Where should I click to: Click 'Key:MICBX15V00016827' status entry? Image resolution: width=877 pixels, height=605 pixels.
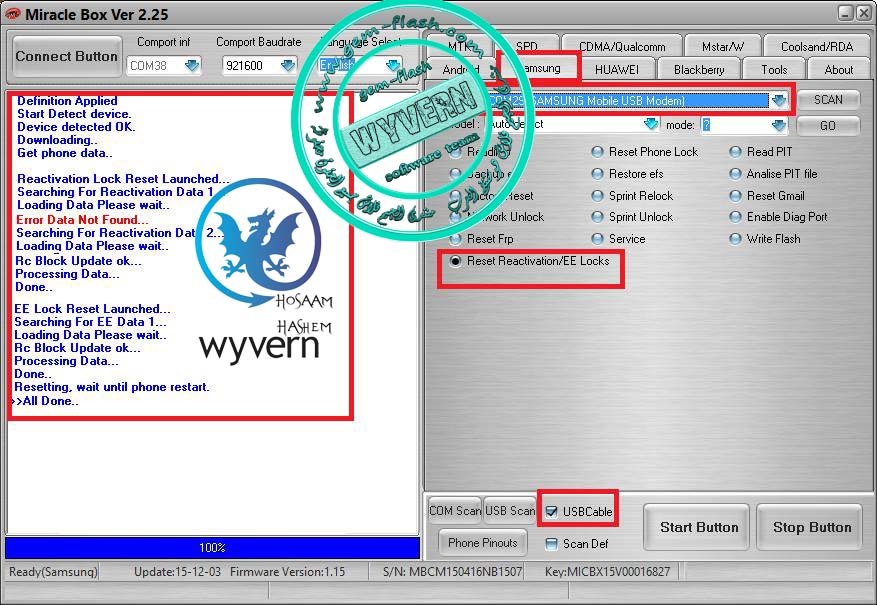coord(607,572)
